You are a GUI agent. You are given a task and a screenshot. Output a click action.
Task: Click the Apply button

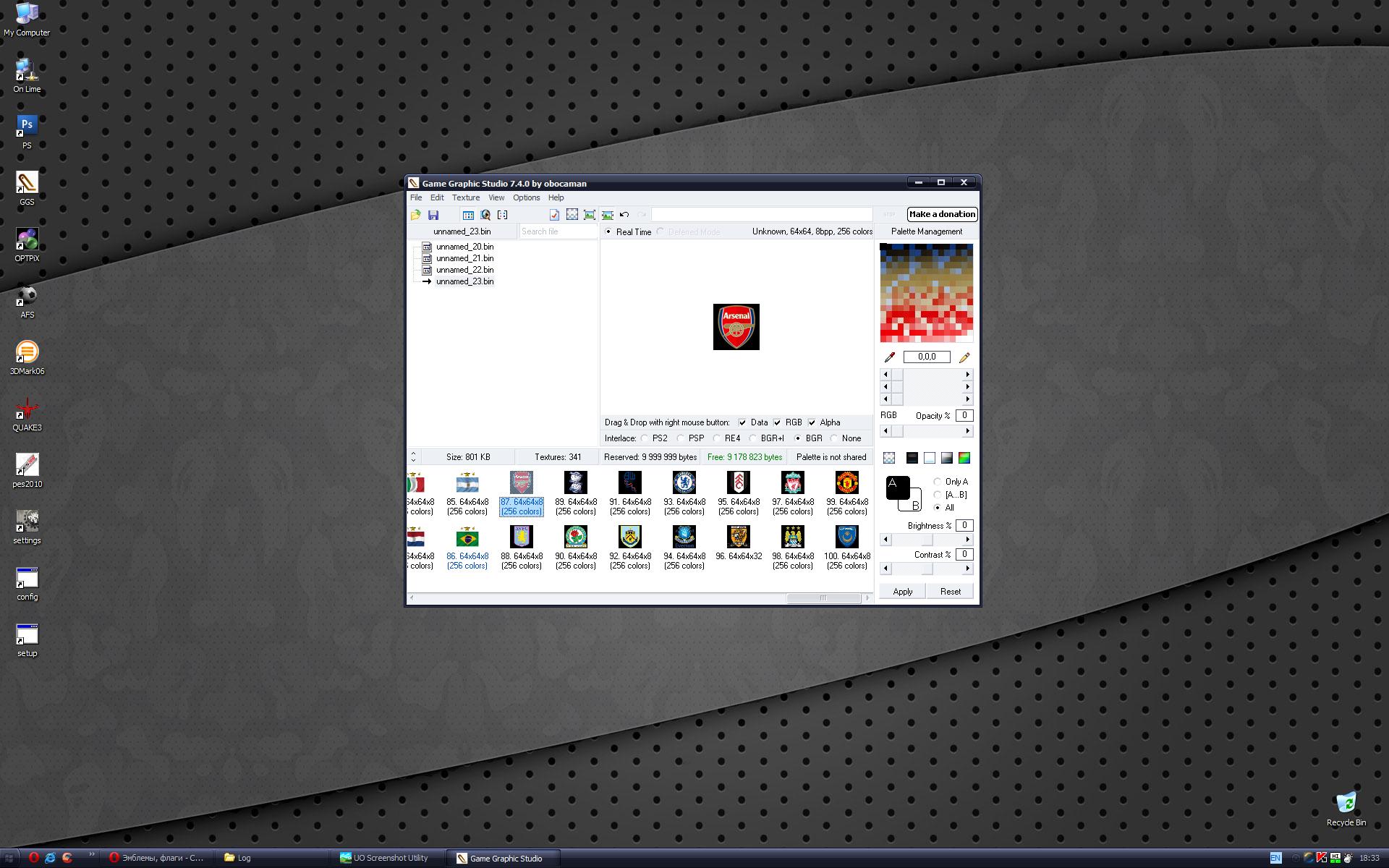point(902,592)
